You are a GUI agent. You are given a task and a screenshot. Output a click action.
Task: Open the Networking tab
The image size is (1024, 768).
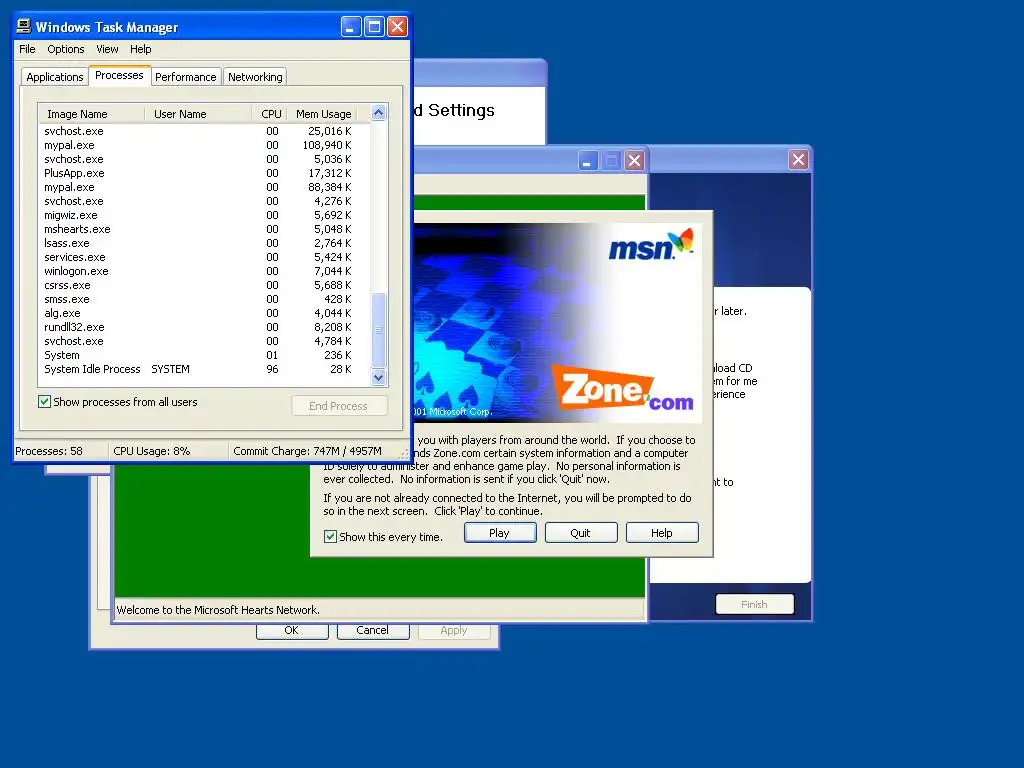pyautogui.click(x=255, y=77)
